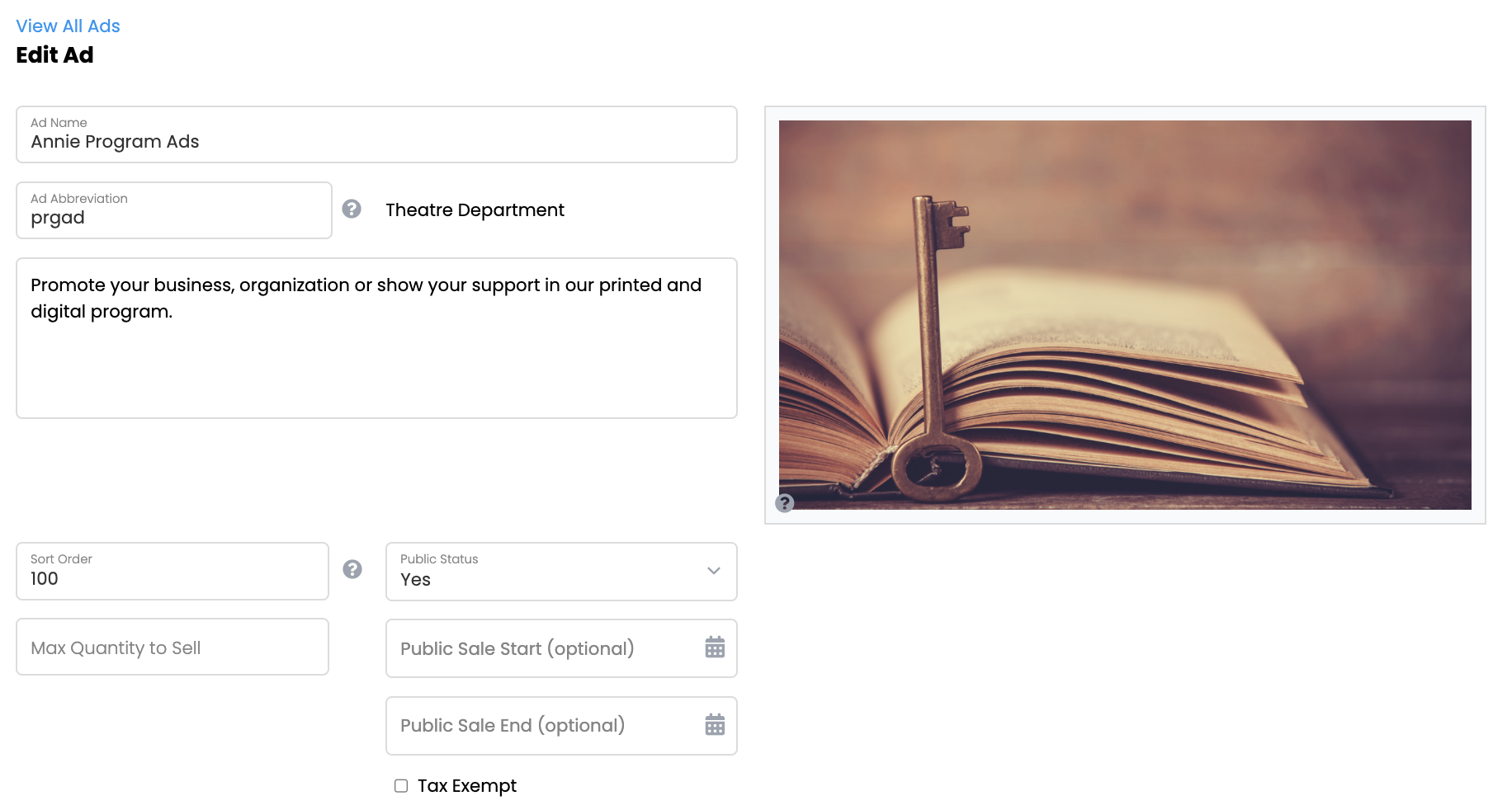
Task: Enable the Tax Exempt checkbox
Action: (401, 786)
